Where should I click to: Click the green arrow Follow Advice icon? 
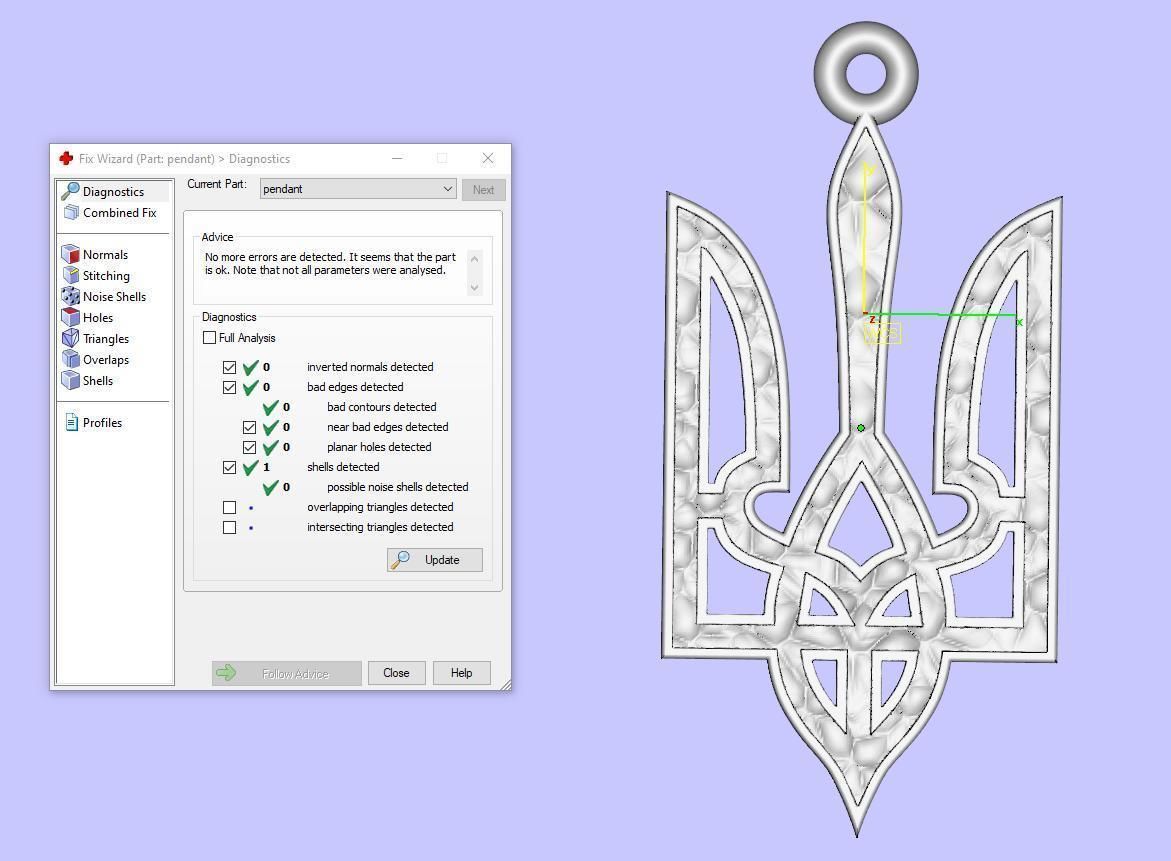pyautogui.click(x=226, y=673)
